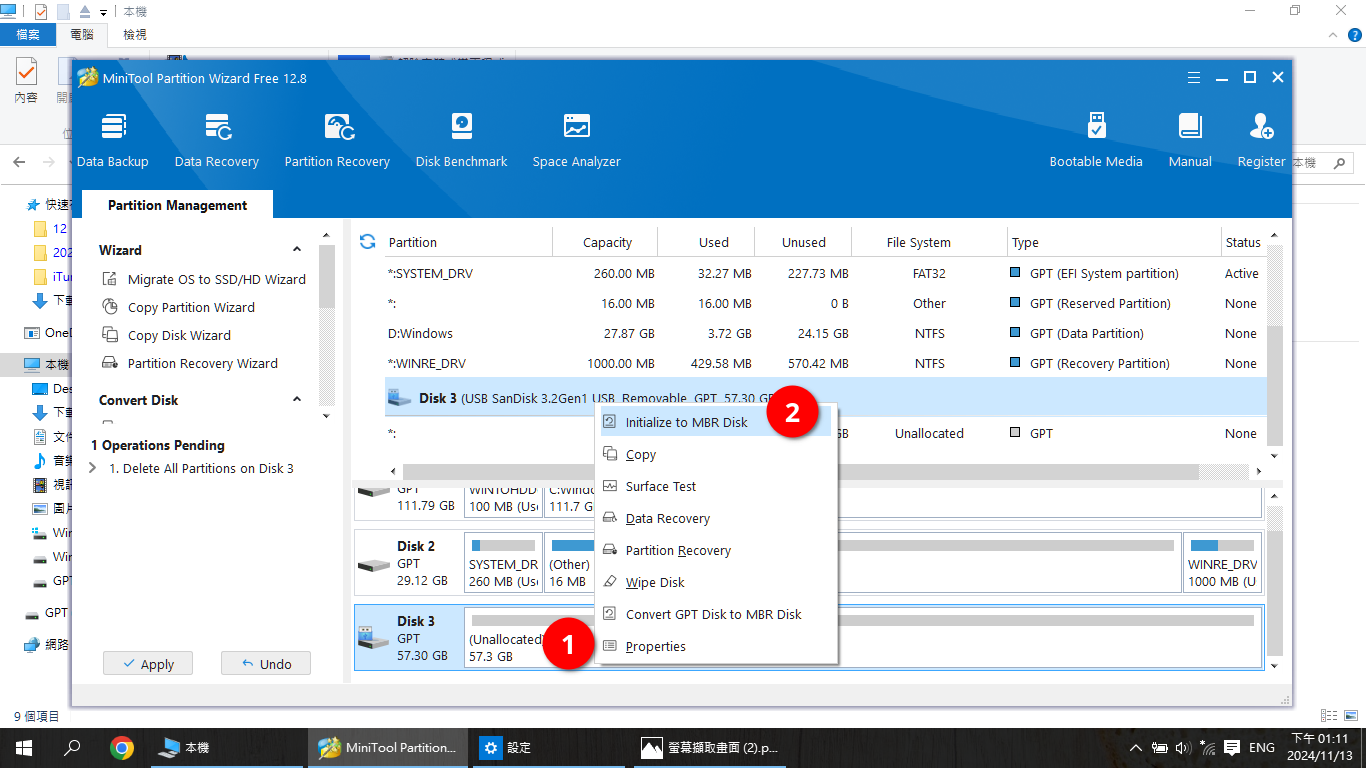Refresh the partition list

tap(367, 242)
